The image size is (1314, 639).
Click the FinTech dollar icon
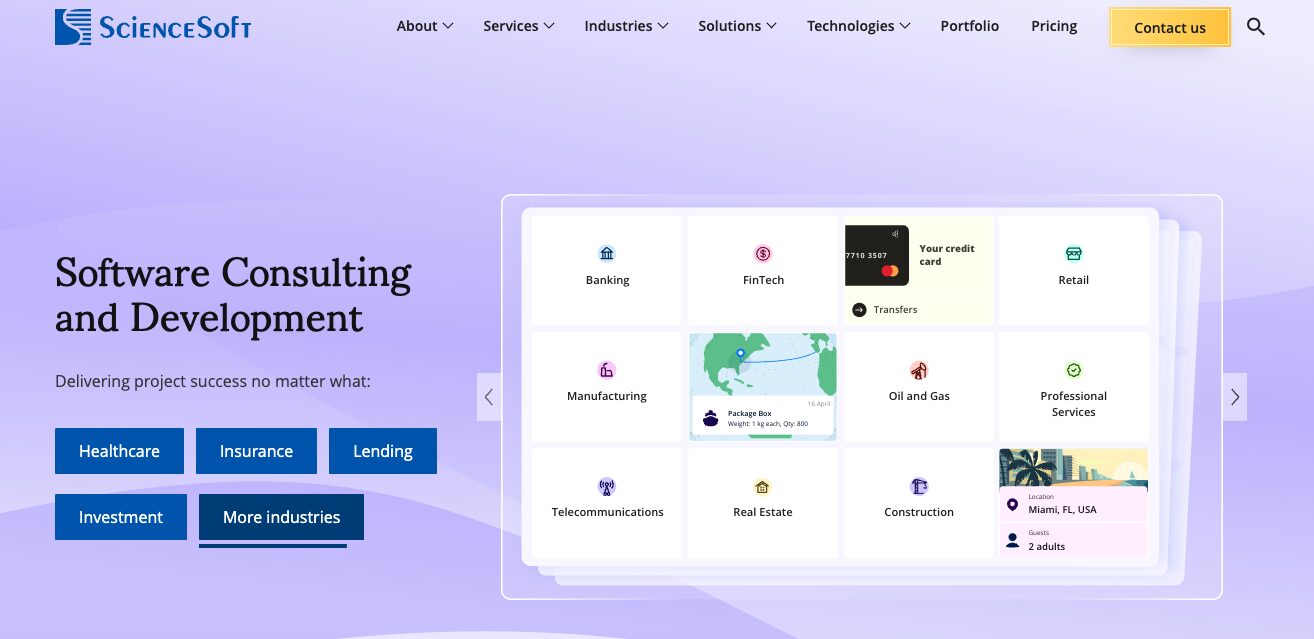click(763, 253)
